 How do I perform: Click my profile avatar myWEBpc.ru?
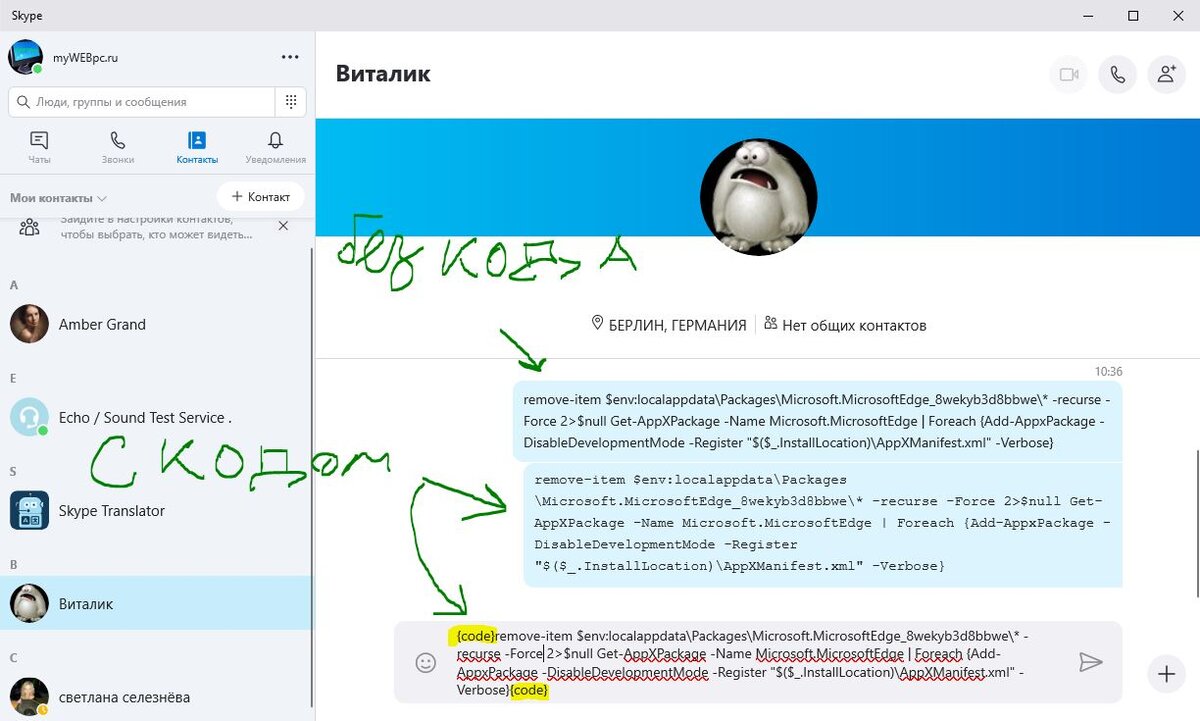click(x=25, y=57)
